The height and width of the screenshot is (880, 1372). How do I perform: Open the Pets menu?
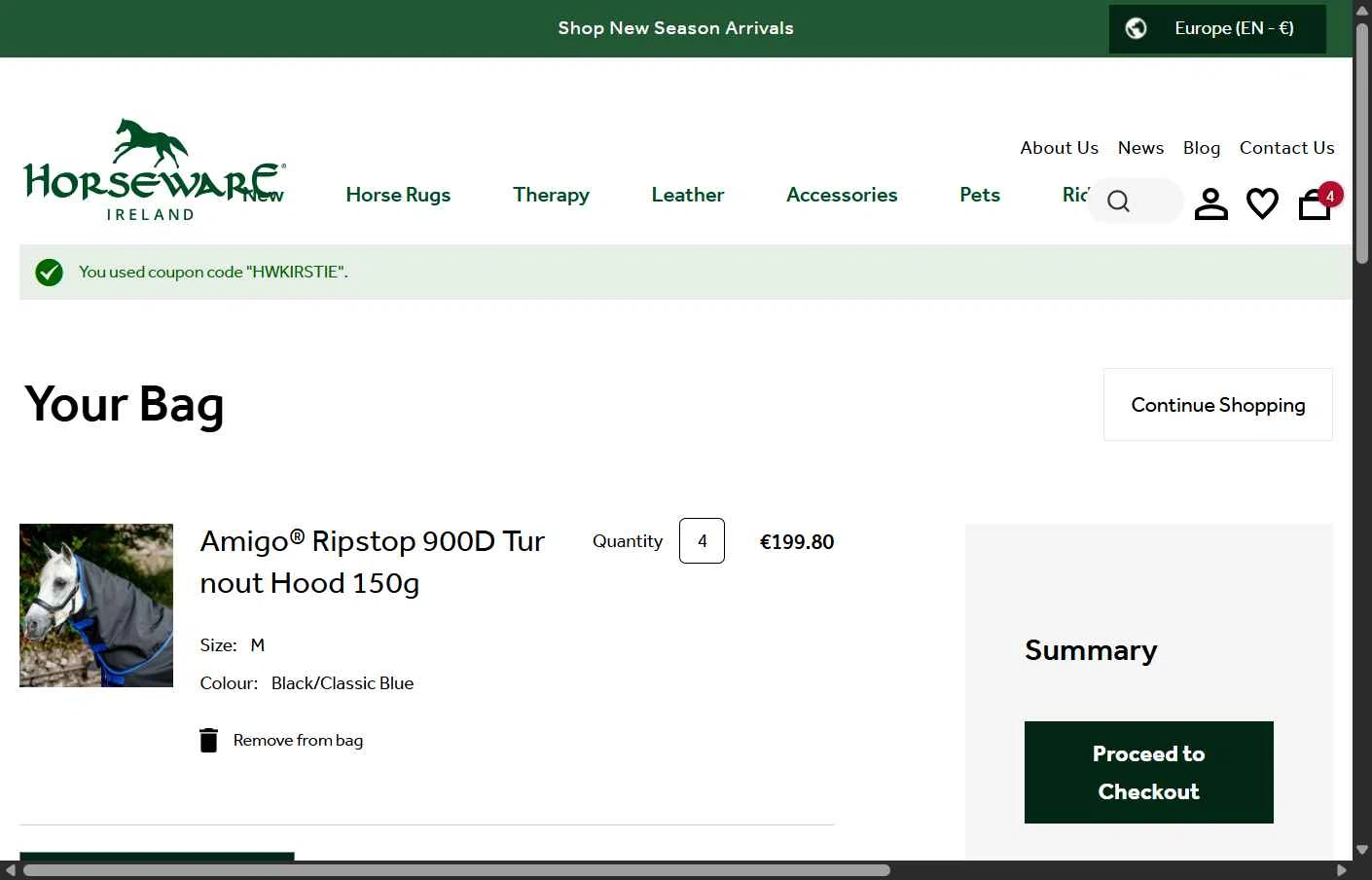[x=980, y=195]
